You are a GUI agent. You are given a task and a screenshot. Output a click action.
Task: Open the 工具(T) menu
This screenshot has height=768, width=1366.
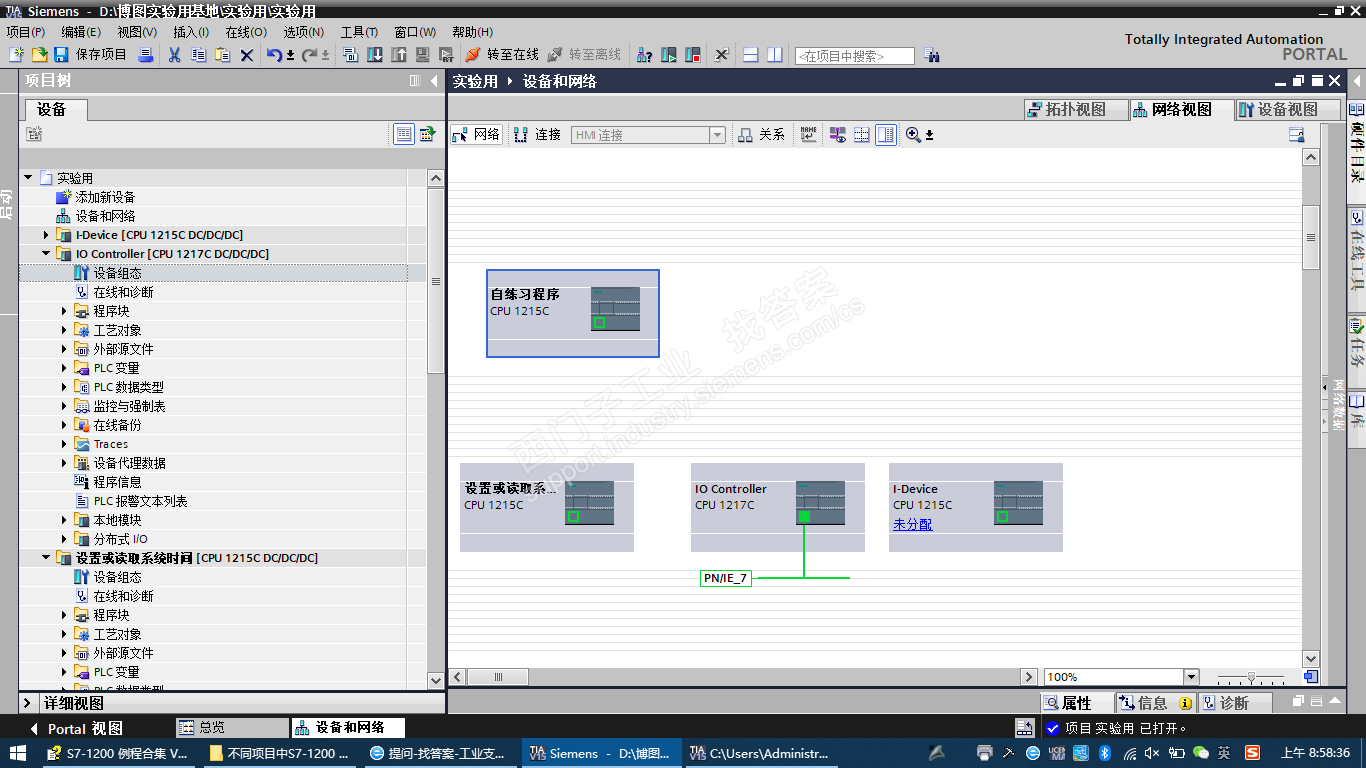359,32
